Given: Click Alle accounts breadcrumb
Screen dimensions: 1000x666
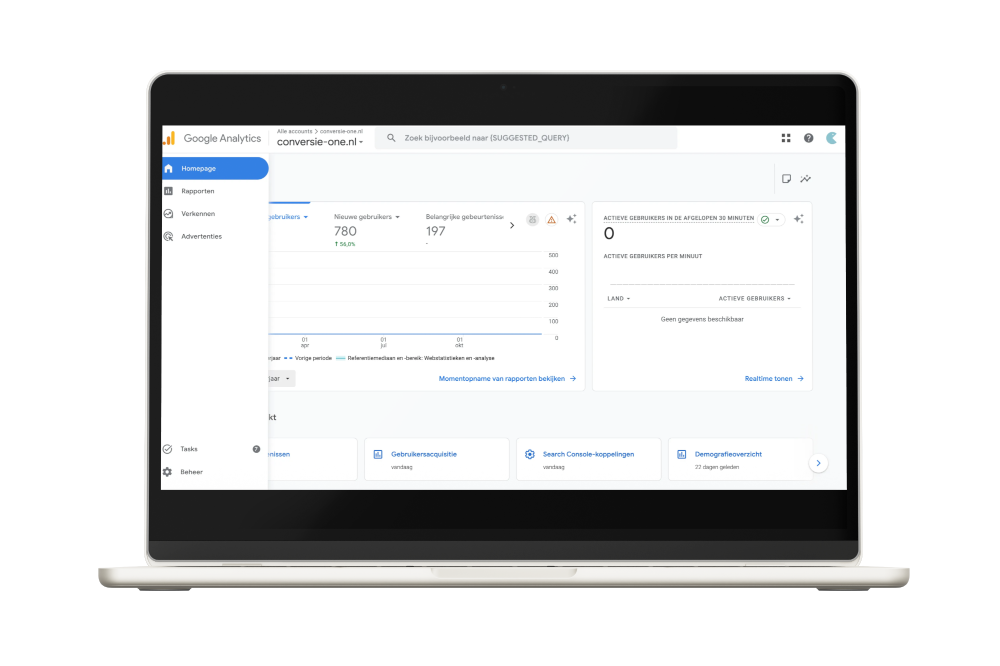Looking at the screenshot, I should pos(295,131).
